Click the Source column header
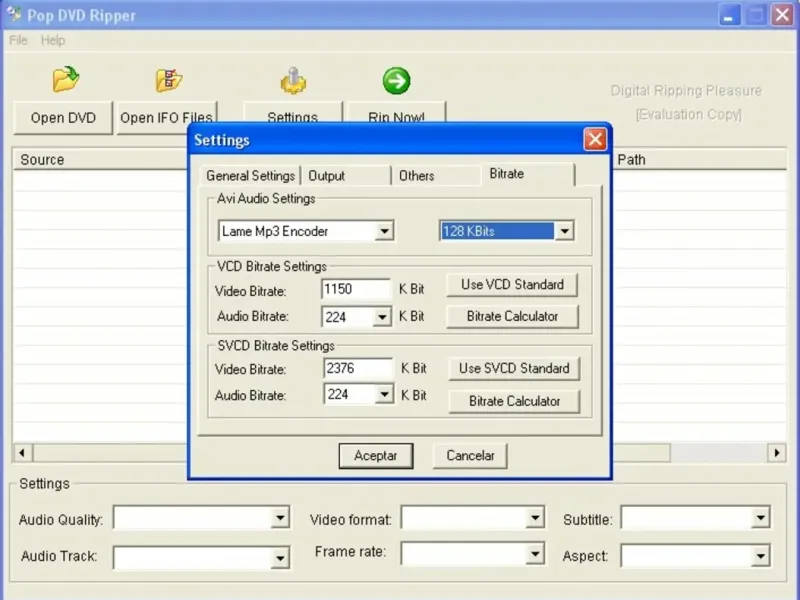Screen dimensions: 800x600 click(101, 160)
